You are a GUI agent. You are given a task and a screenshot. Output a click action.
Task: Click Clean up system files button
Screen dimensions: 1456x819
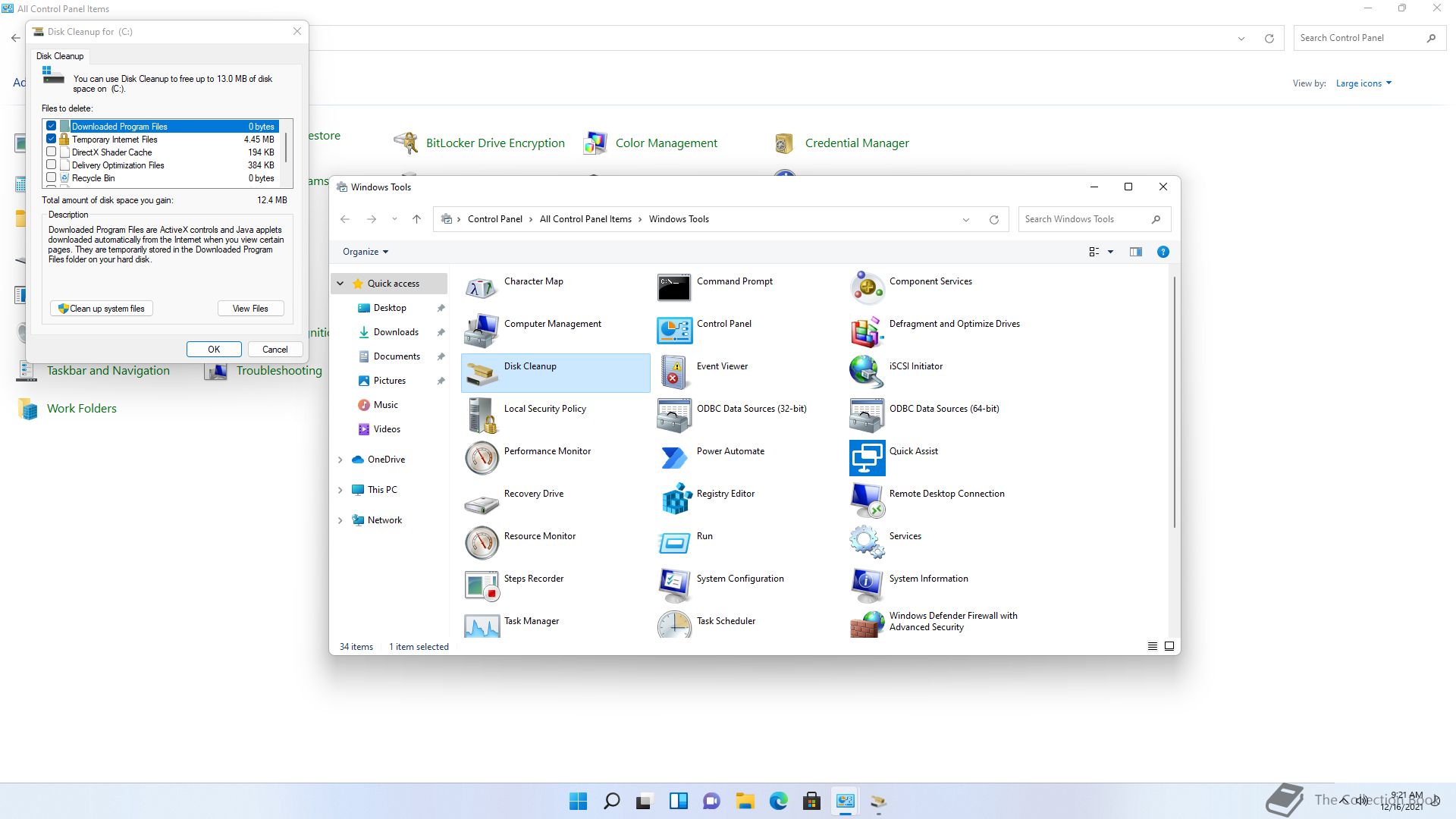point(102,309)
